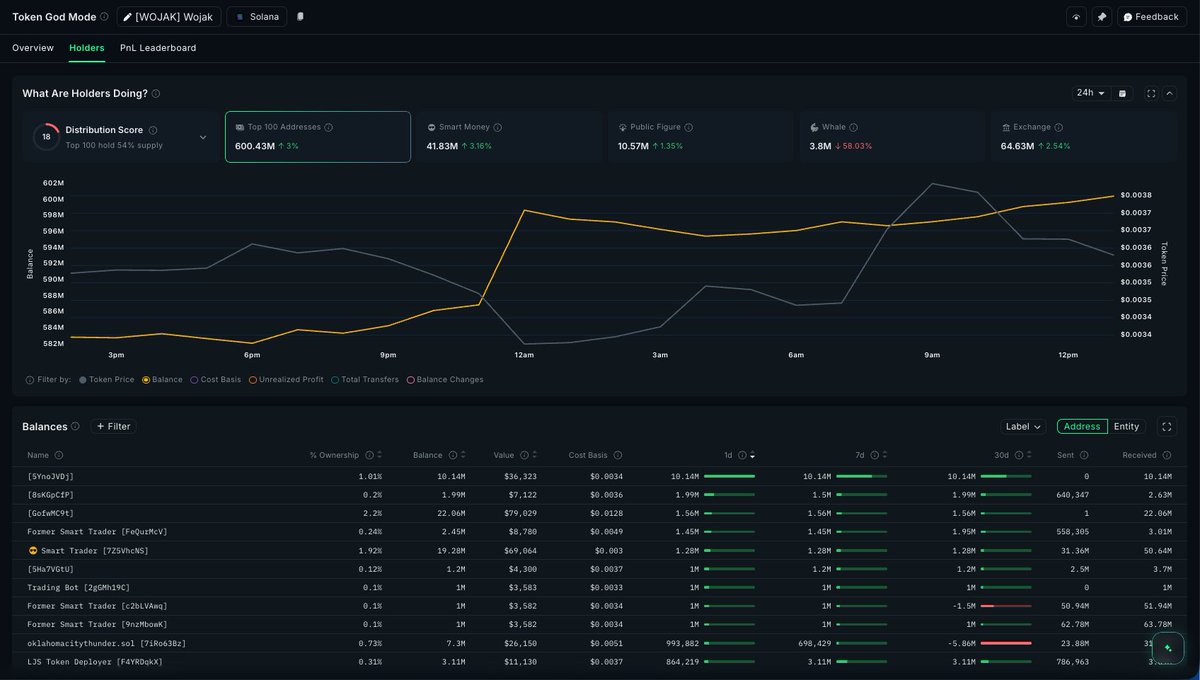Toggle Balance chart filter

pyautogui.click(x=163, y=380)
